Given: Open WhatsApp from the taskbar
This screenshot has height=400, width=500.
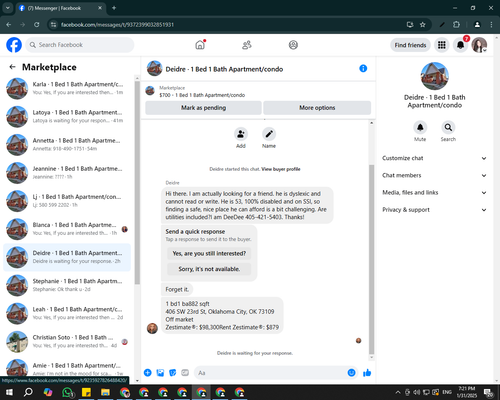Looking at the screenshot, I should click(x=67, y=392).
